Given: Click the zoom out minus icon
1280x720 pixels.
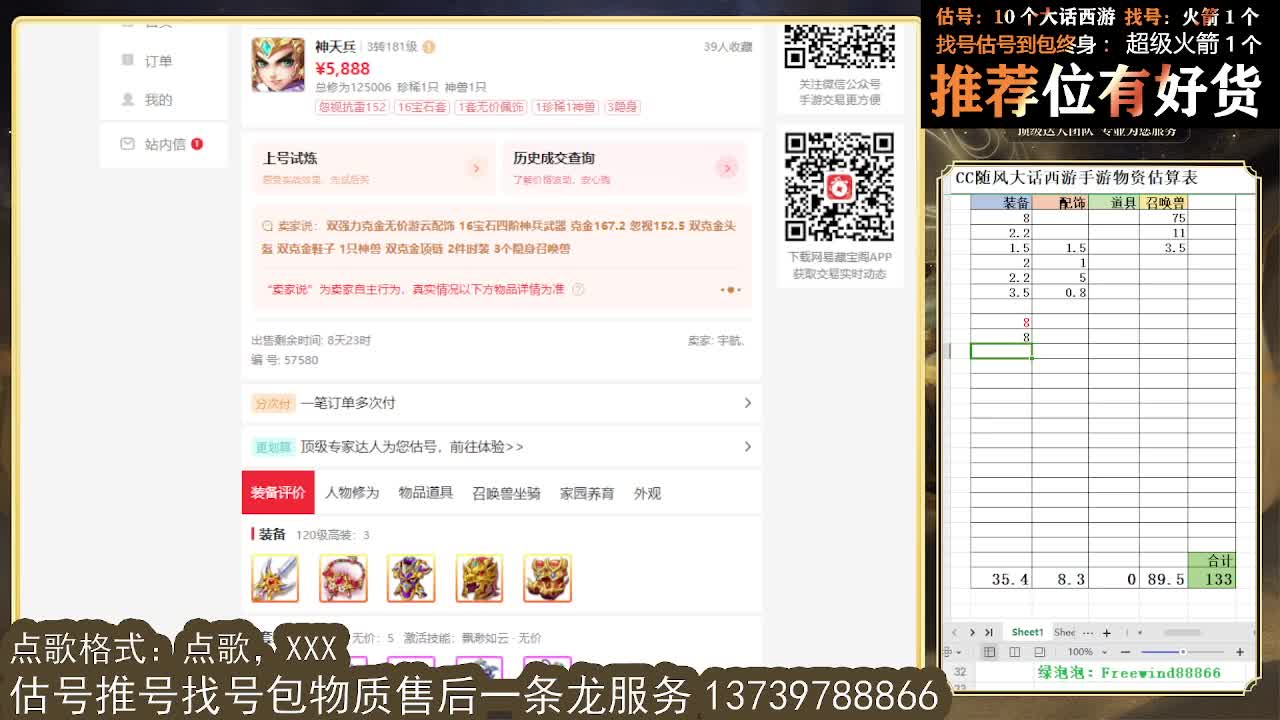Looking at the screenshot, I should coord(1125,652).
